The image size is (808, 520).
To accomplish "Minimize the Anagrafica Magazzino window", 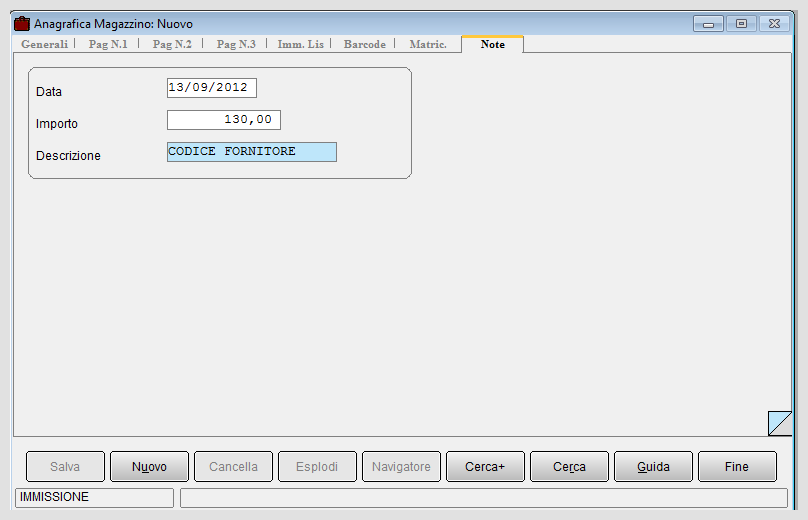I will click(x=709, y=24).
